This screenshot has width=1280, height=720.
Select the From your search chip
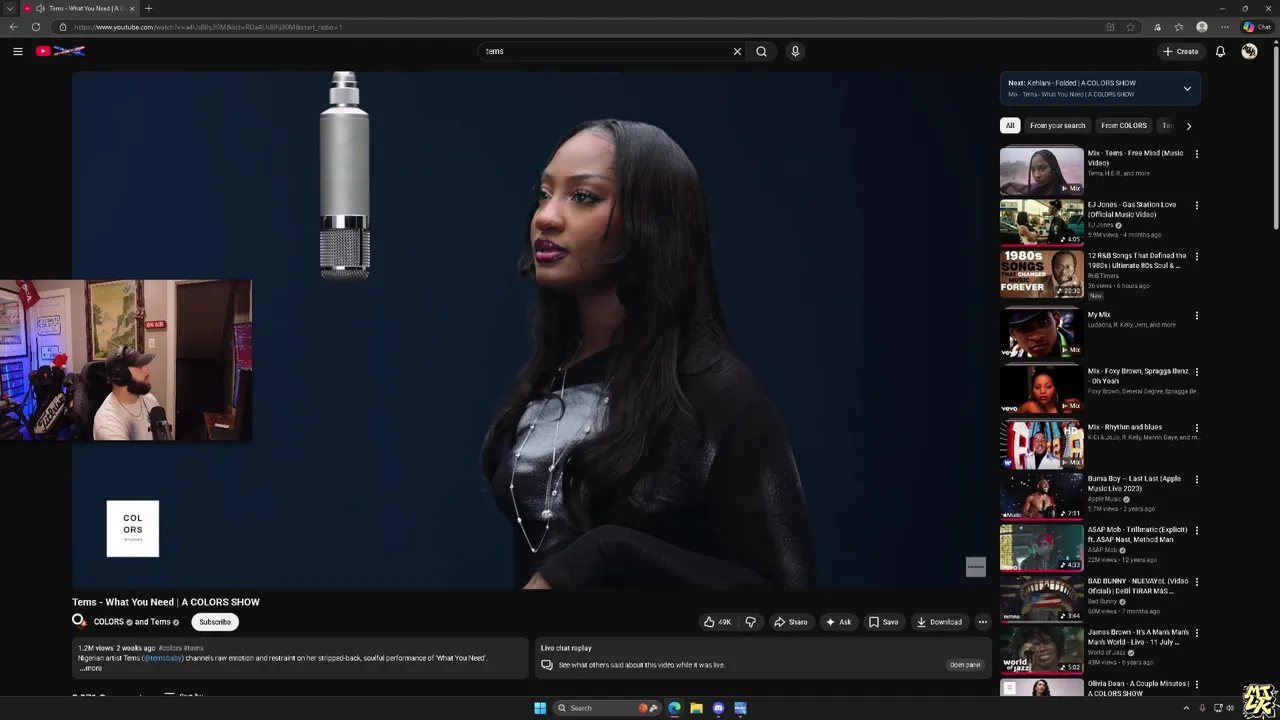tap(1057, 125)
